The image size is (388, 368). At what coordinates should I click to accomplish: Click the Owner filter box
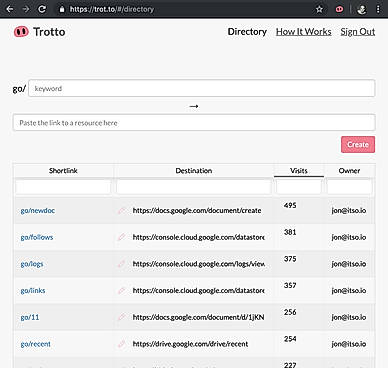pos(349,187)
